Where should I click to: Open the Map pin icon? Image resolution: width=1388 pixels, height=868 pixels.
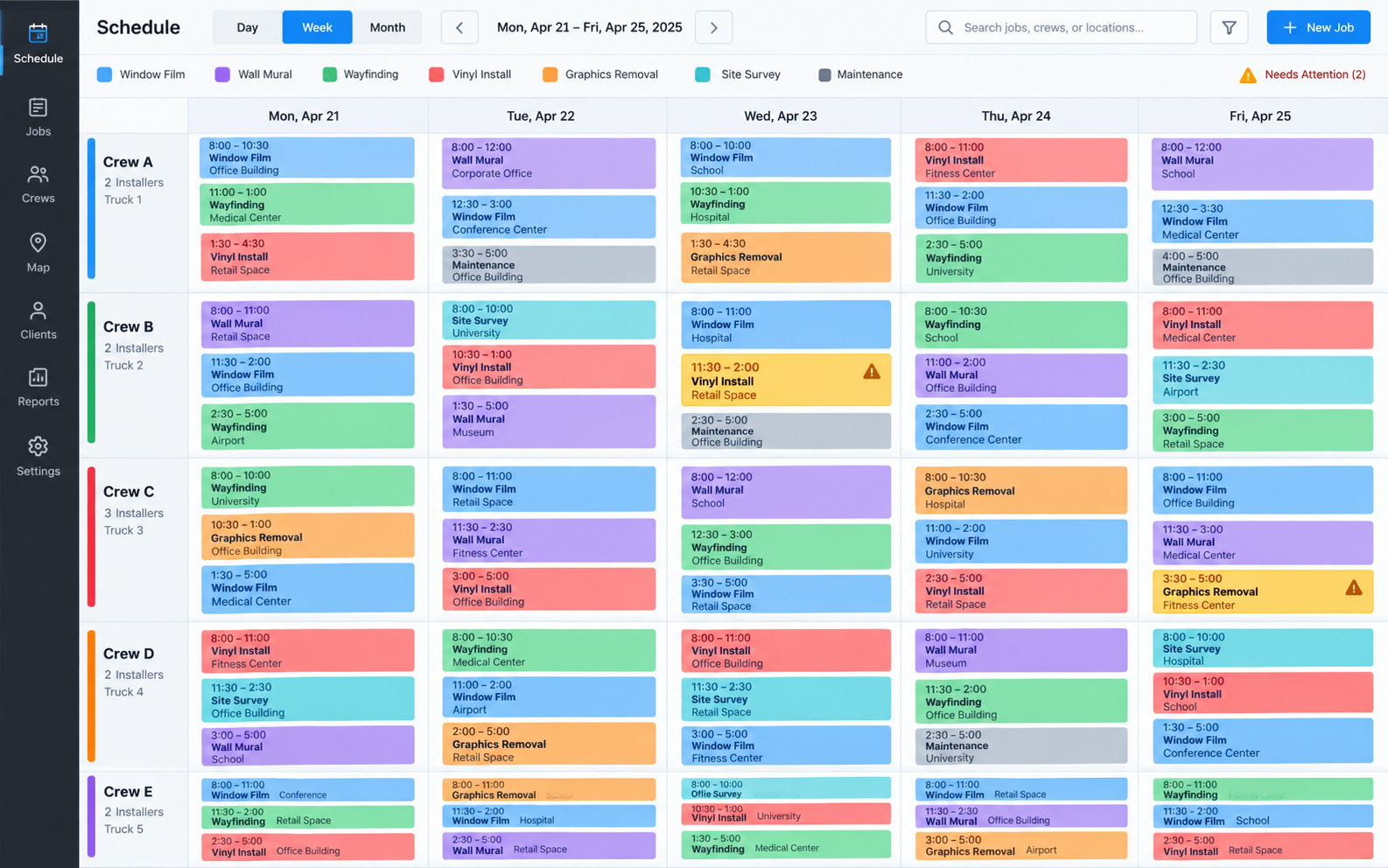38,242
